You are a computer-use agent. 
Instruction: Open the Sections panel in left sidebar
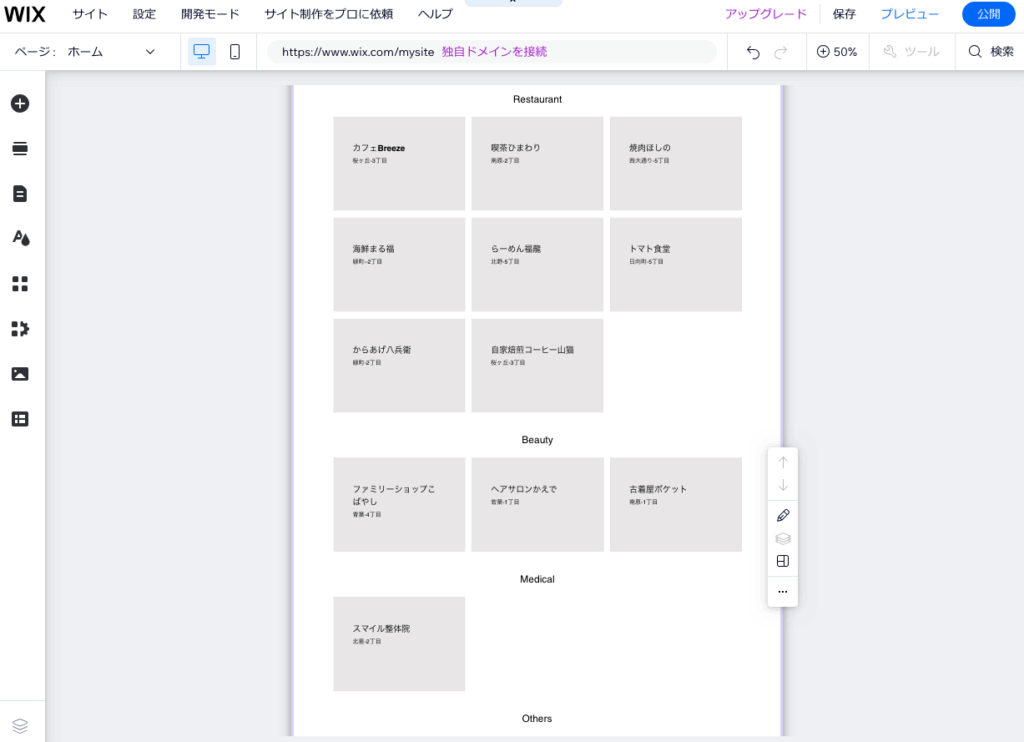20,149
